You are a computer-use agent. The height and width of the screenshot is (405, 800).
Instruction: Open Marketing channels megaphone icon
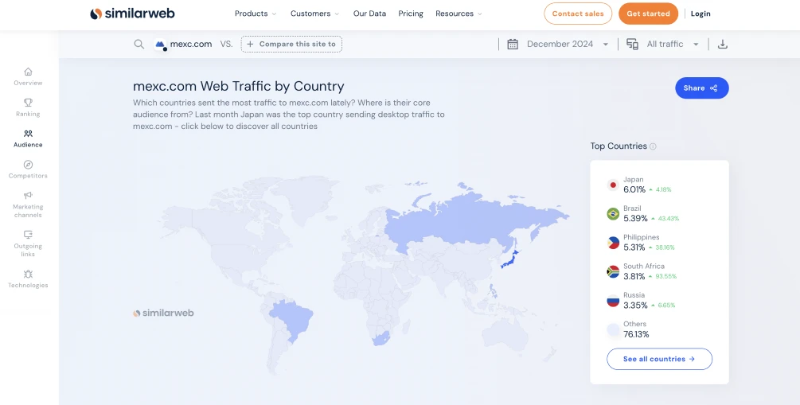pos(28,195)
